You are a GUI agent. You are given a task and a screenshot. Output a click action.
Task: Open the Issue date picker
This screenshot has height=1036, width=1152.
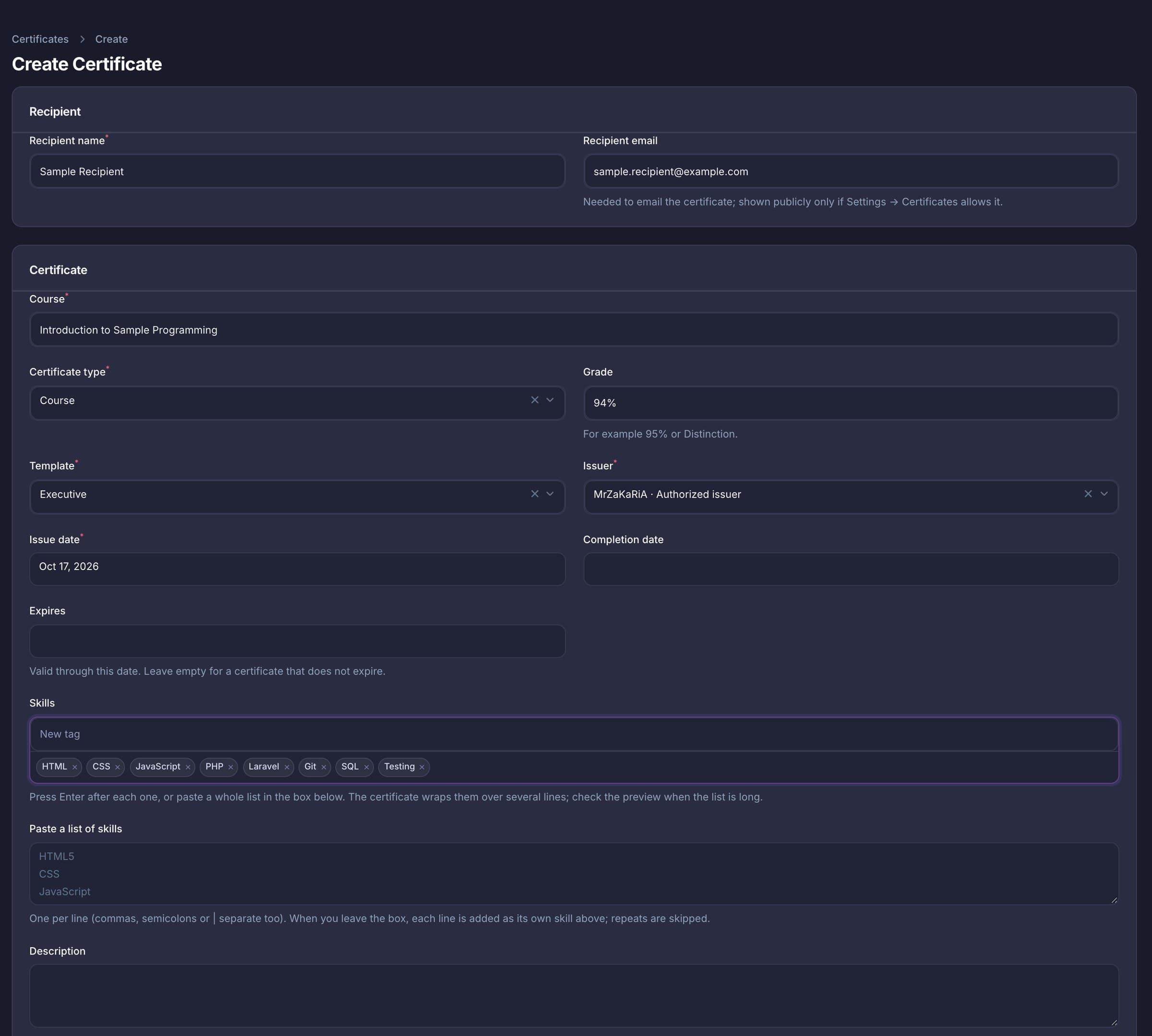pyautogui.click(x=297, y=569)
